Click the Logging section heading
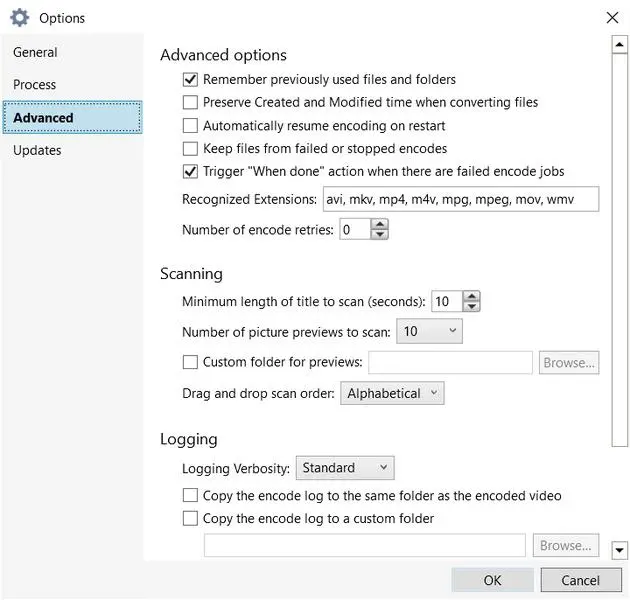The width and height of the screenshot is (630, 600). click(189, 439)
